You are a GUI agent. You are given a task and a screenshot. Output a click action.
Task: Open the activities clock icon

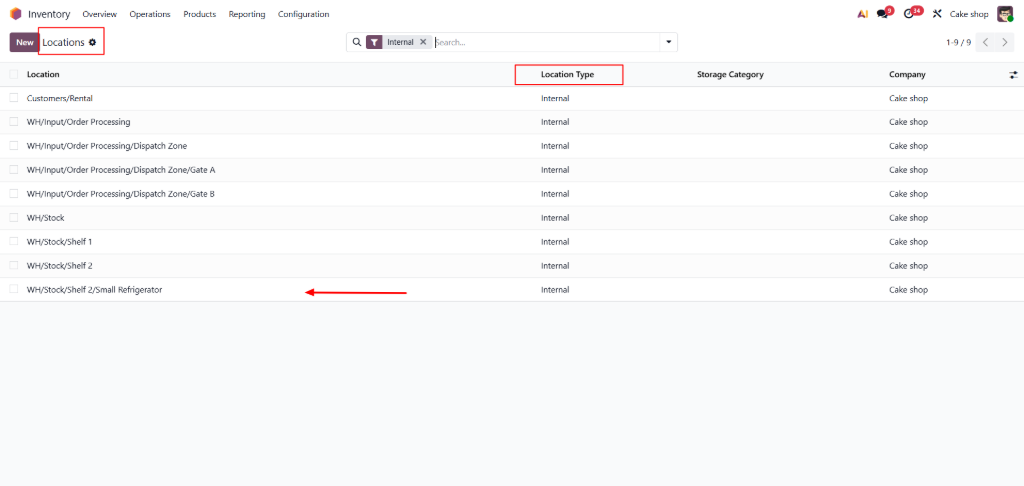click(x=909, y=14)
